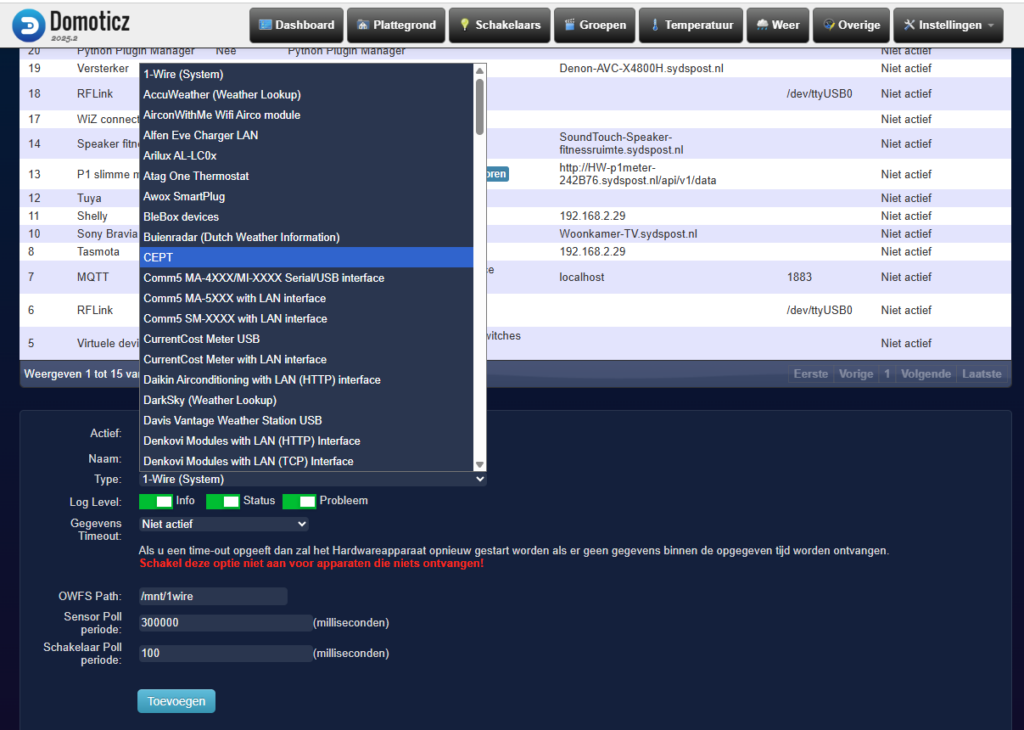
Task: Click the hardware list scrollbar thumb
Action: (x=480, y=106)
